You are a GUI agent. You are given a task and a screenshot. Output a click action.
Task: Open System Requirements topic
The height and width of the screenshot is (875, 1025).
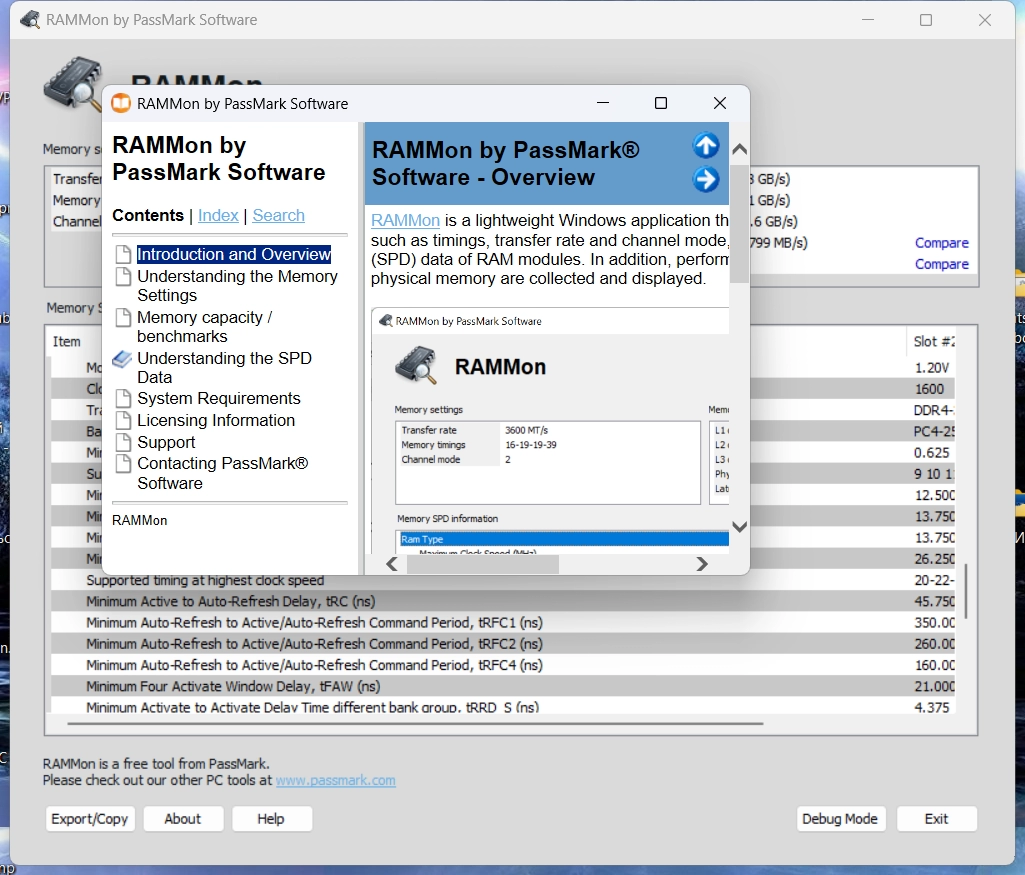(218, 399)
